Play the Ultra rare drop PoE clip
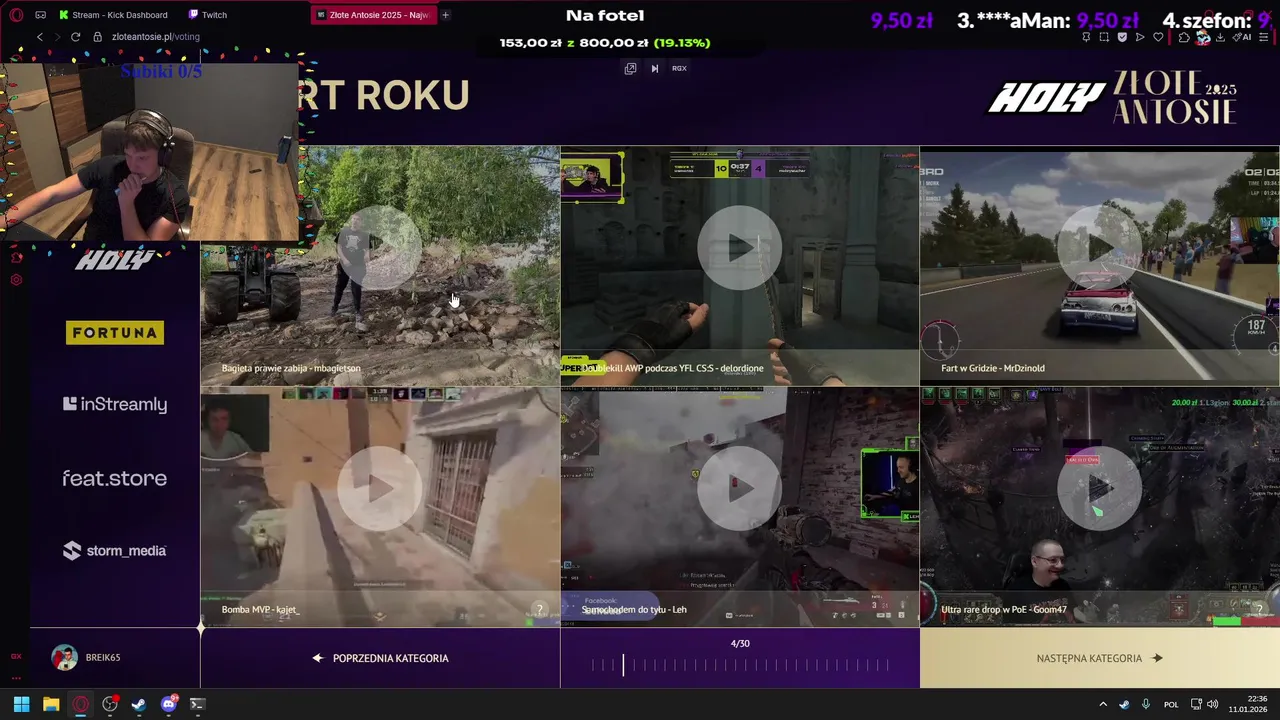Viewport: 1280px width, 720px height. 1100,488
